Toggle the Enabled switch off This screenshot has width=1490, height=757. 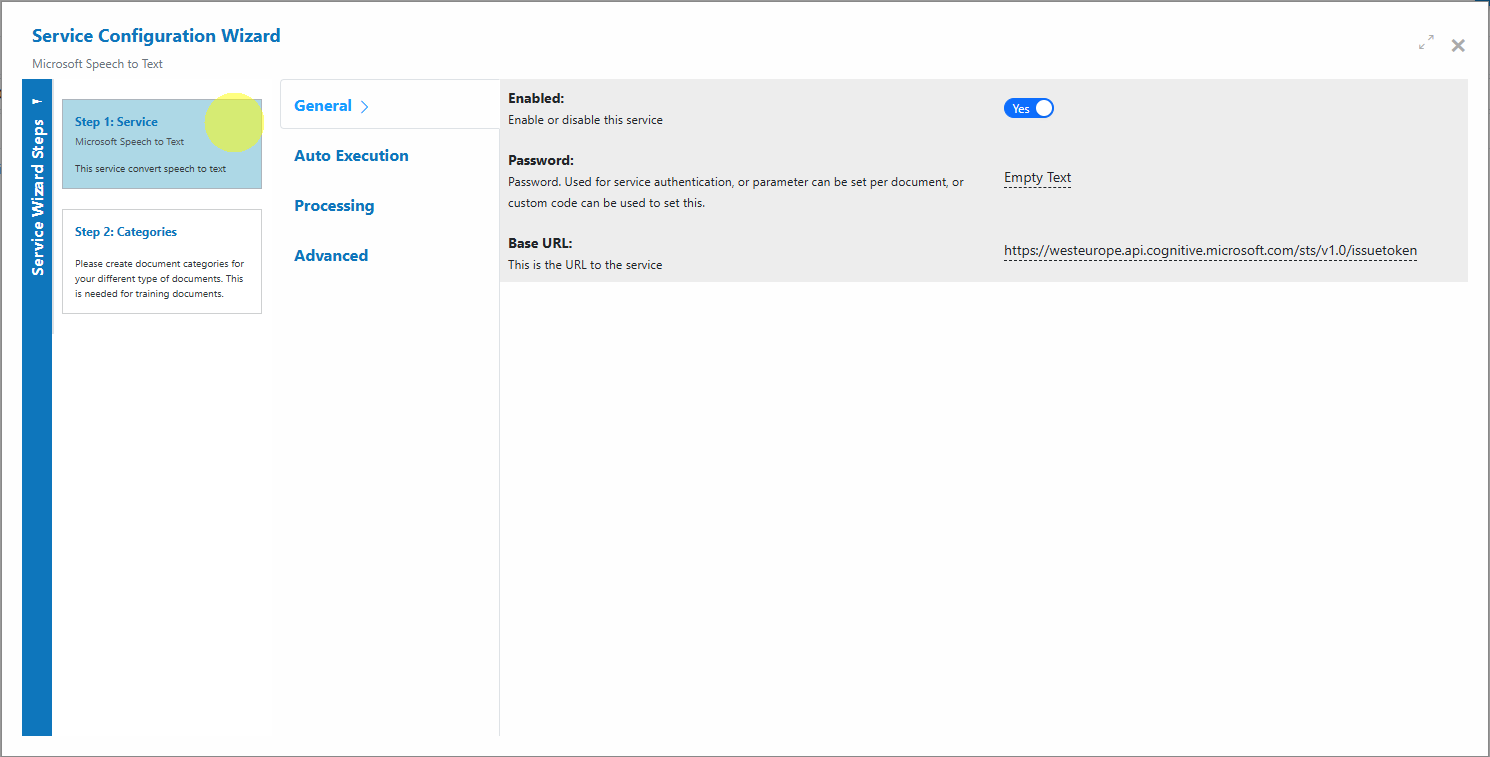[1029, 108]
